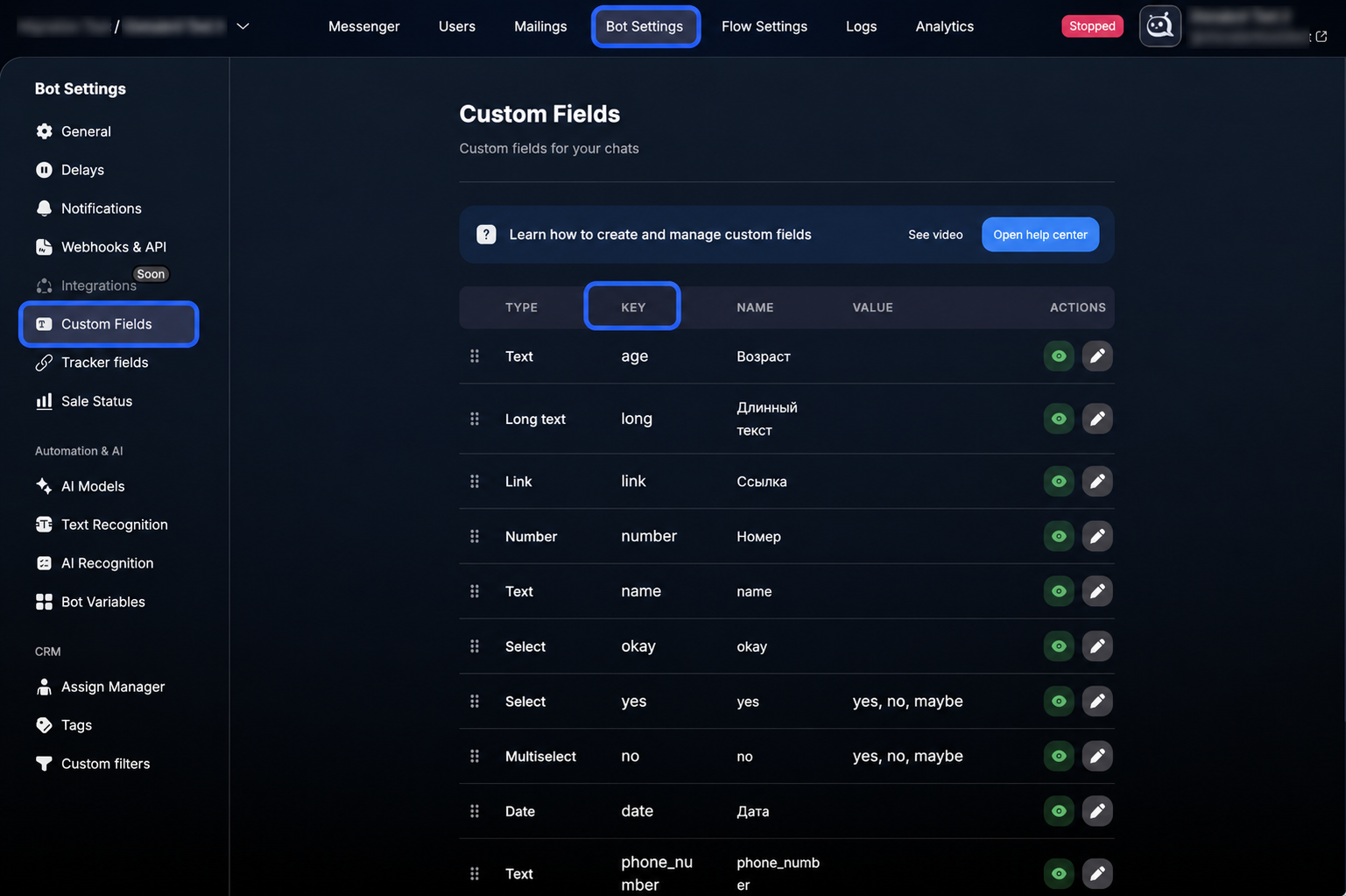Click pencil icon for link field

click(1096, 482)
